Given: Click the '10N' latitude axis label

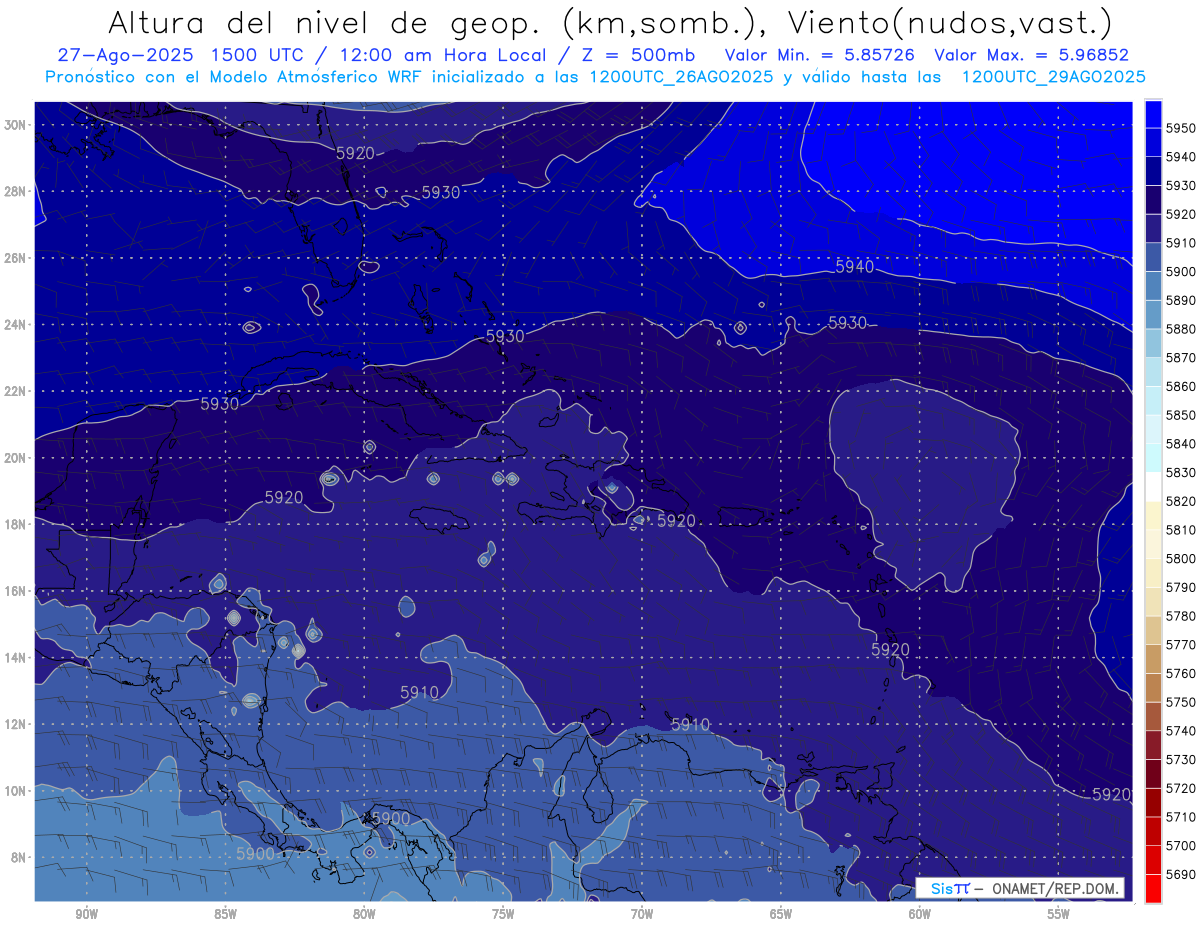Looking at the screenshot, I should coord(17,791).
